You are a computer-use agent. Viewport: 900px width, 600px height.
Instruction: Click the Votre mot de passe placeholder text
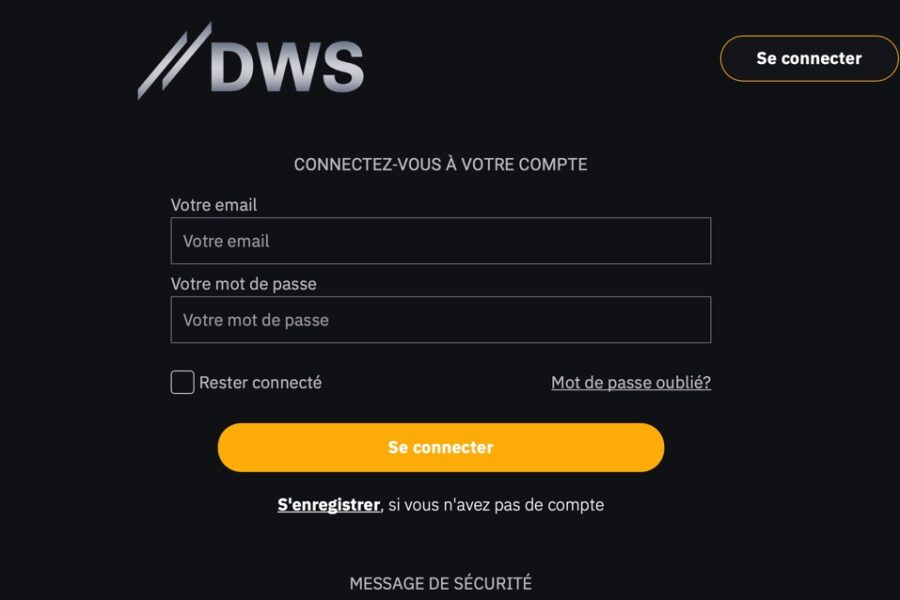pos(255,320)
